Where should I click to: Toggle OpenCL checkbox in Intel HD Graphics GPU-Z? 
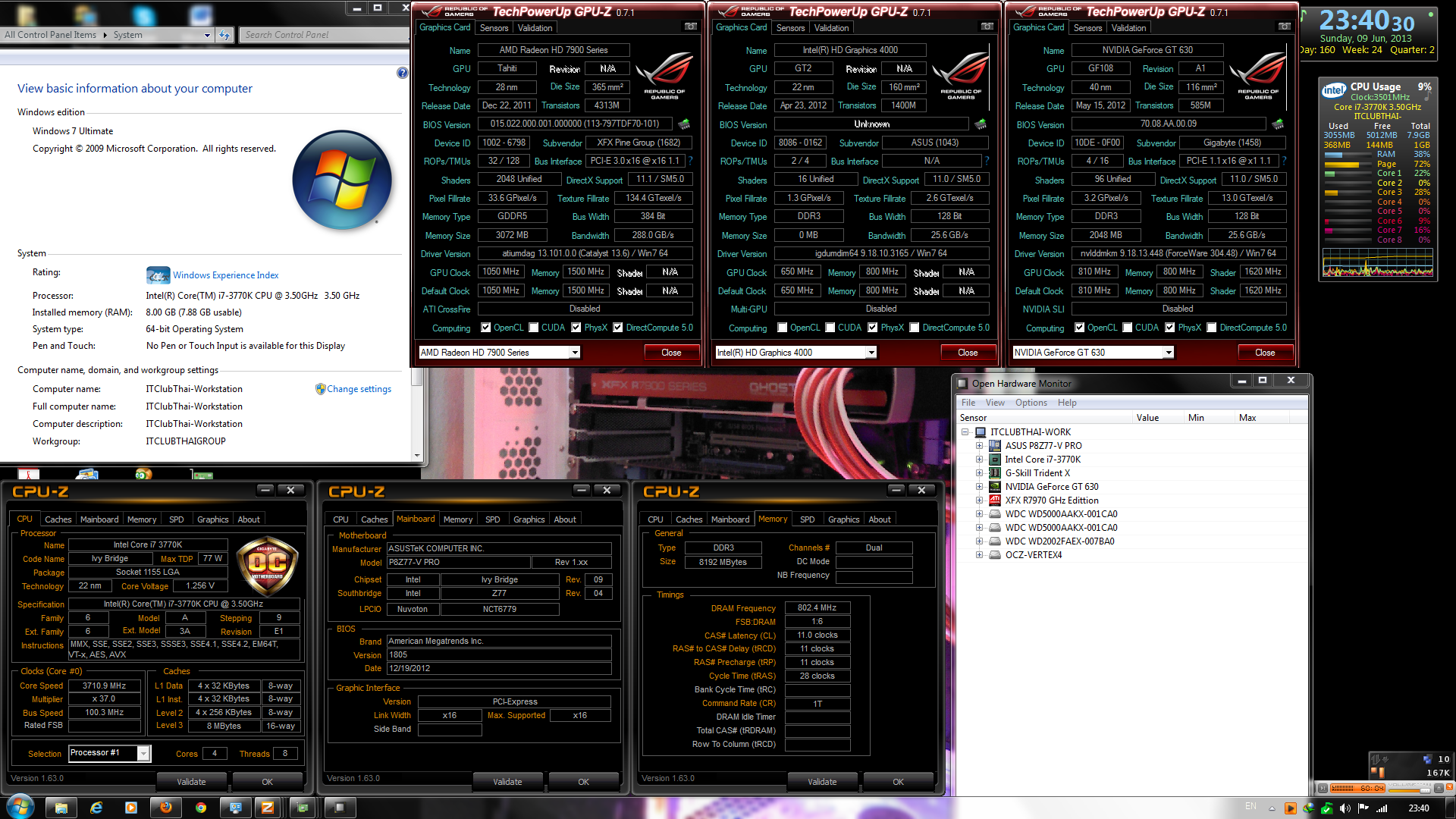pyautogui.click(x=783, y=328)
